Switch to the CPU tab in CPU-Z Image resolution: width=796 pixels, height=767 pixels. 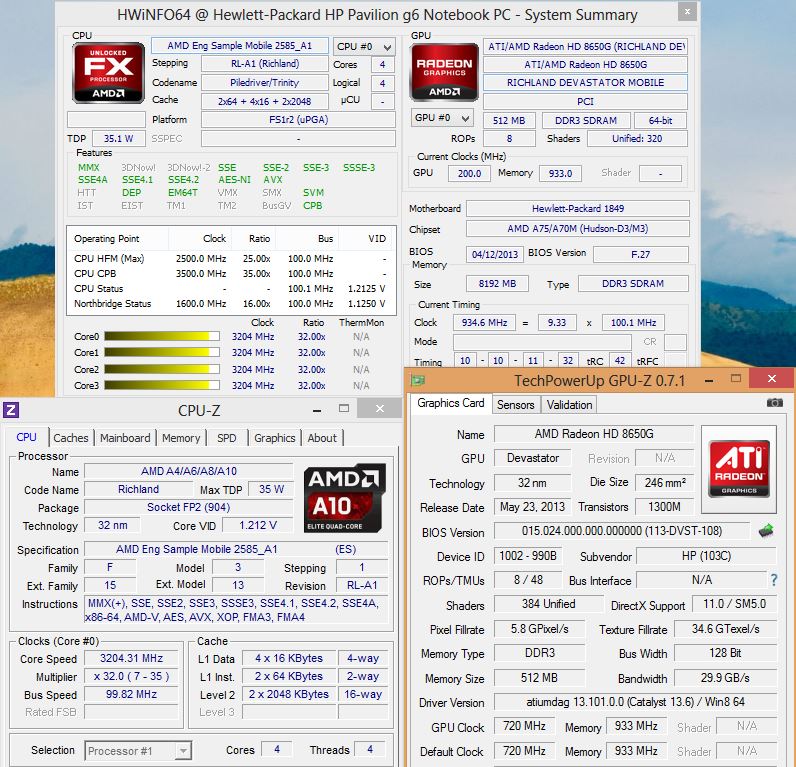[26, 438]
